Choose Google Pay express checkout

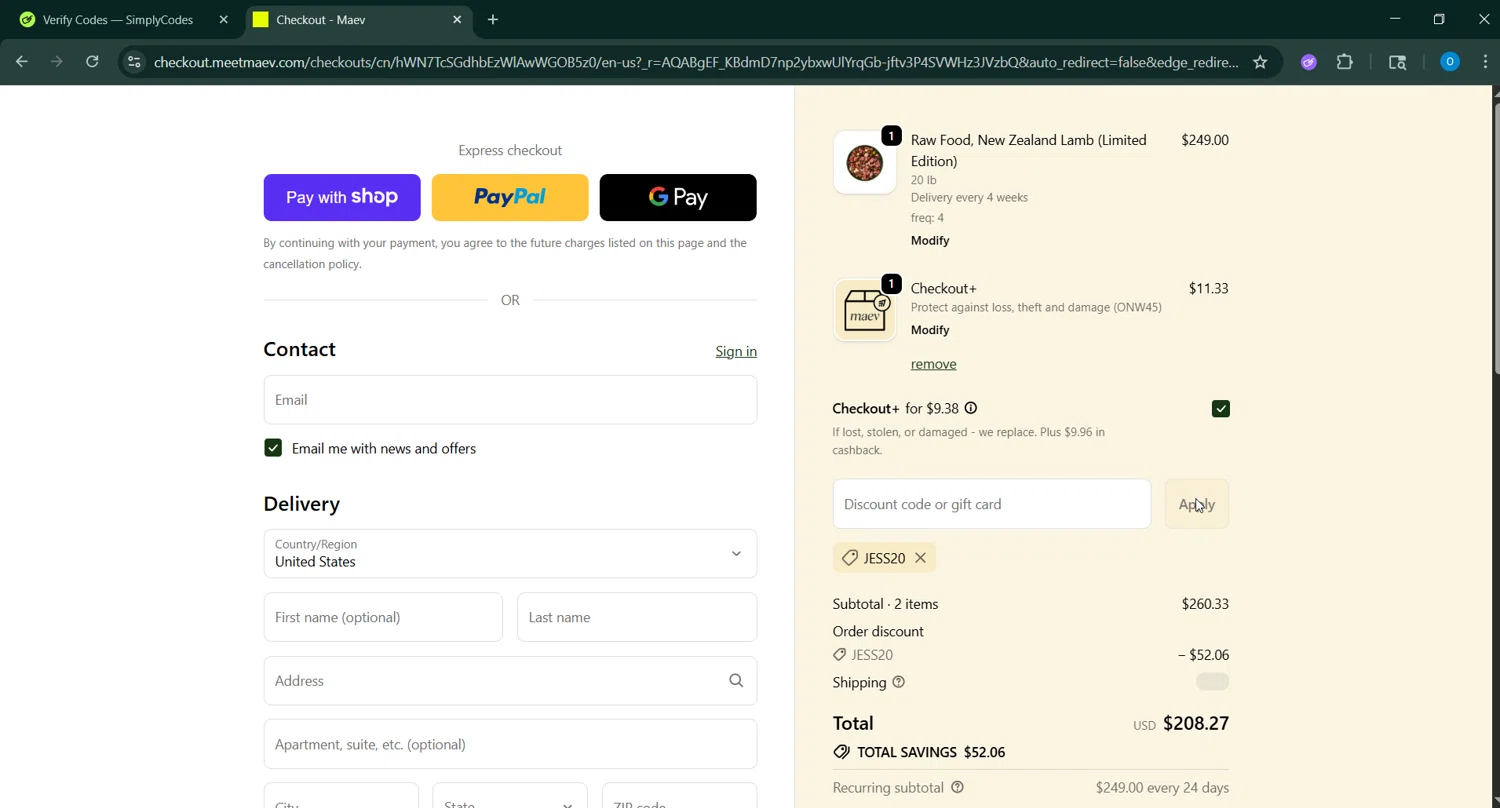(678, 197)
